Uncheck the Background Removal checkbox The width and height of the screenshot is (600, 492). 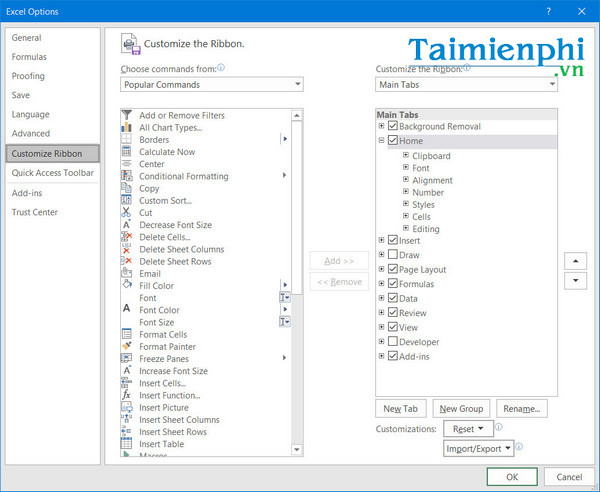[x=393, y=126]
